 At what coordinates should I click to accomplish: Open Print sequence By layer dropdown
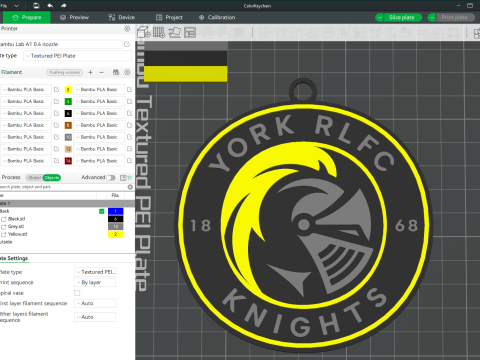pyautogui.click(x=95, y=283)
